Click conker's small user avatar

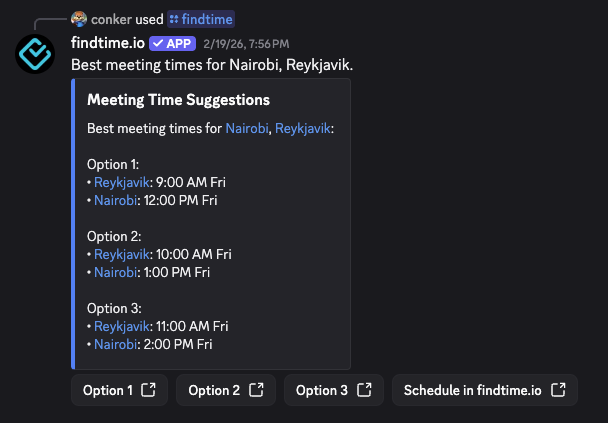point(79,19)
